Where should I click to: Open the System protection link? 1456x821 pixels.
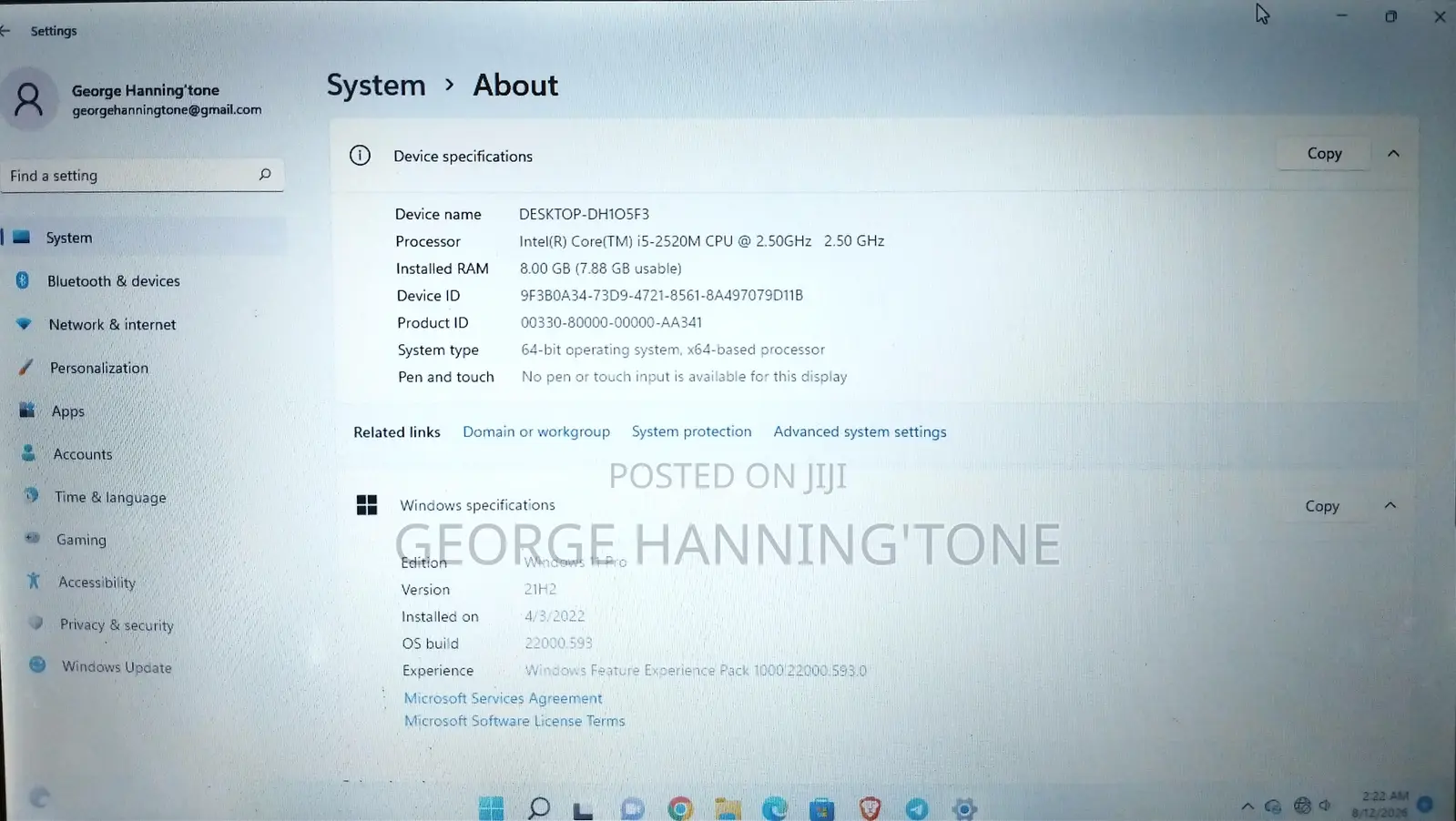pos(691,431)
